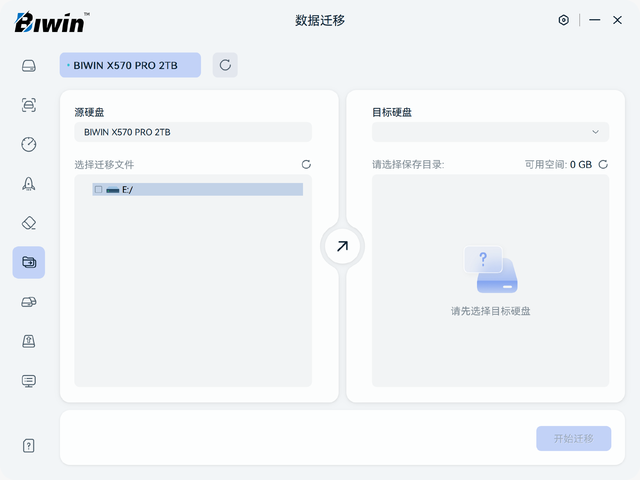640x480 pixels.
Task: Refresh device list next to BIWIN tab
Action: pyautogui.click(x=225, y=65)
